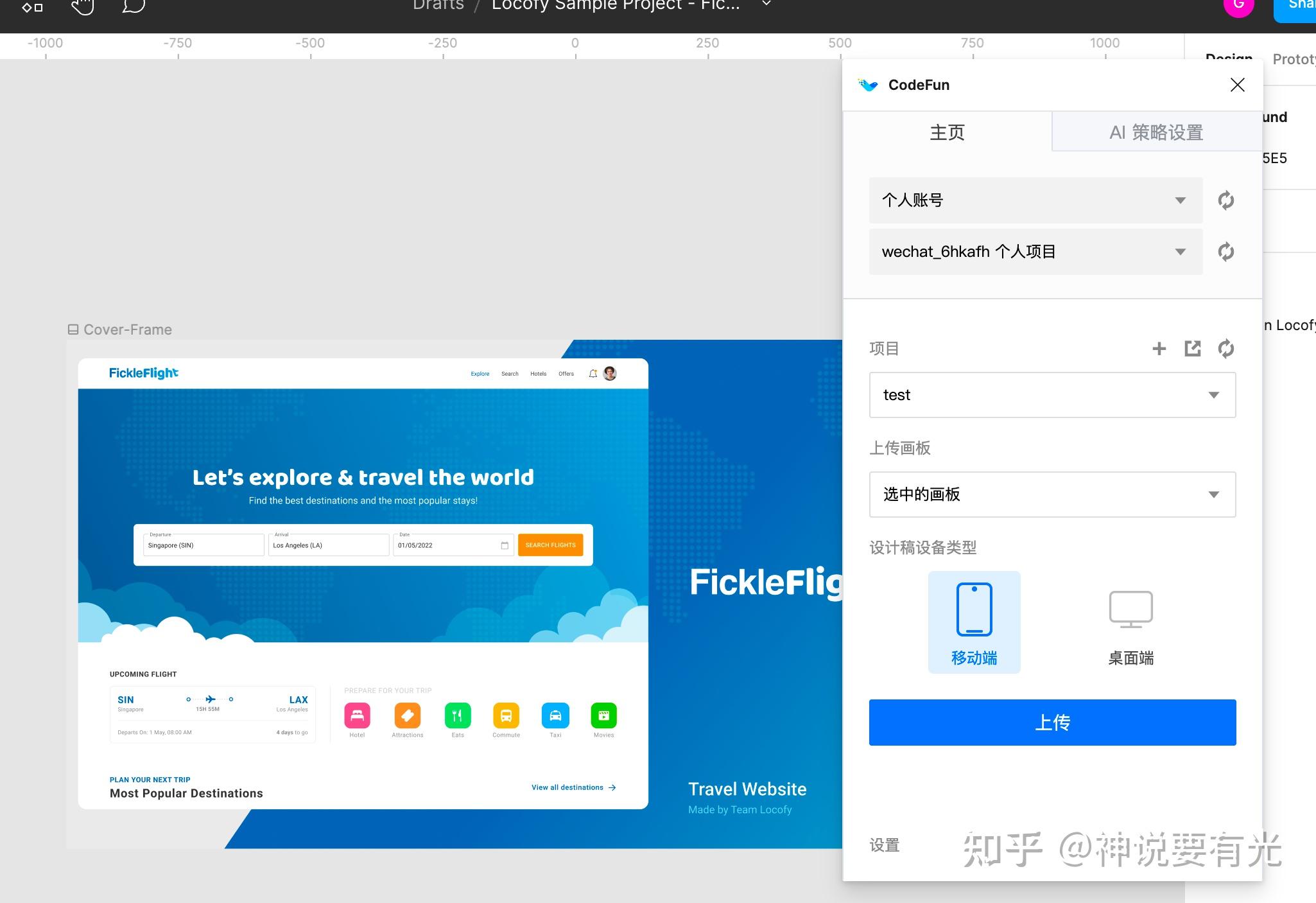Select the Hand tool in Figma toolbar
This screenshot has height=903, width=1316.
(x=82, y=8)
